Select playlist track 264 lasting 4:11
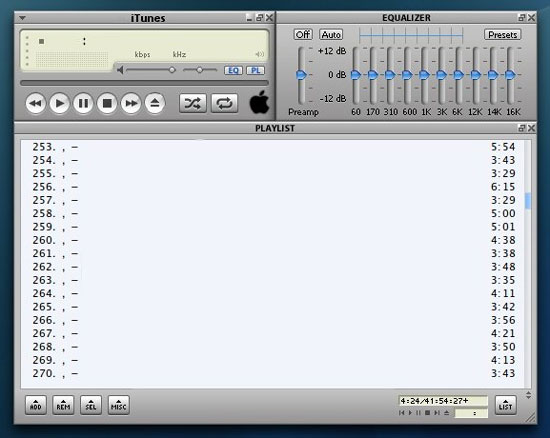 tap(274, 294)
